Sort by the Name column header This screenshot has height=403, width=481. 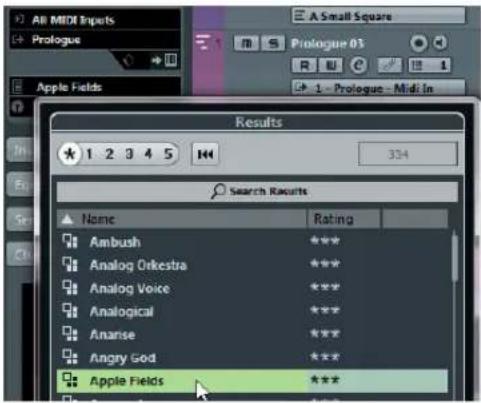click(x=182, y=219)
